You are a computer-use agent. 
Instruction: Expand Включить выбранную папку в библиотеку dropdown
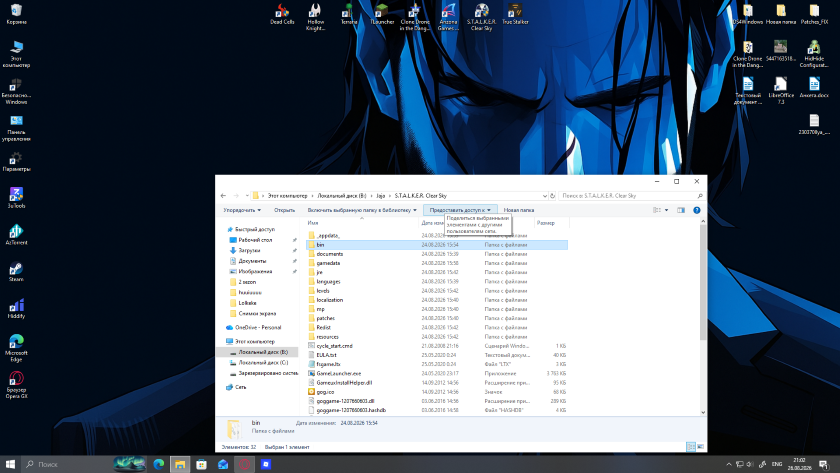[x=362, y=210]
